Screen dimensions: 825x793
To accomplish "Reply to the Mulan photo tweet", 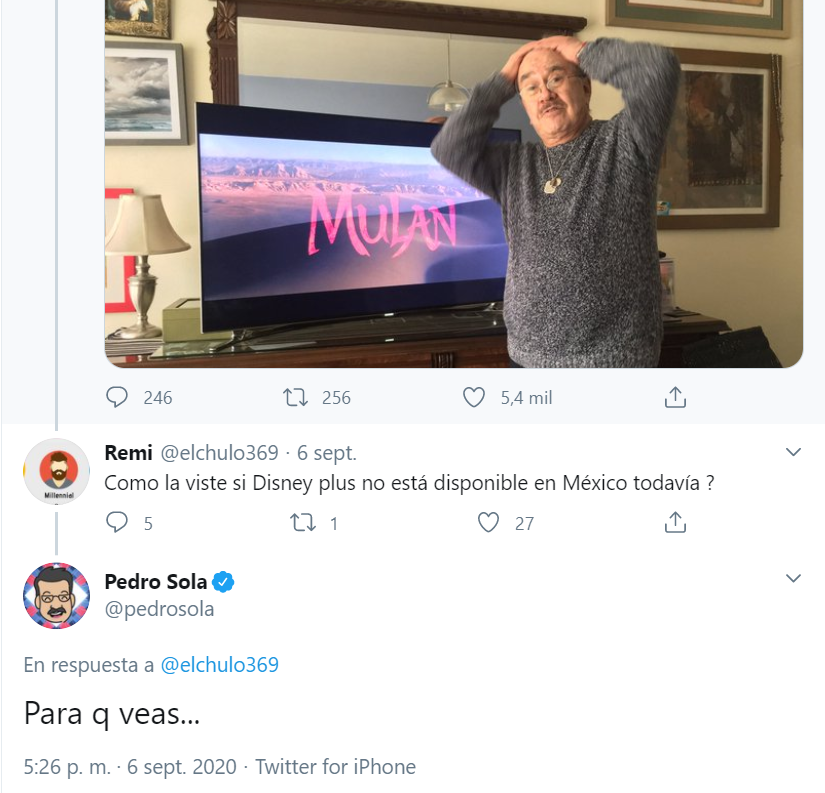I will coord(118,397).
